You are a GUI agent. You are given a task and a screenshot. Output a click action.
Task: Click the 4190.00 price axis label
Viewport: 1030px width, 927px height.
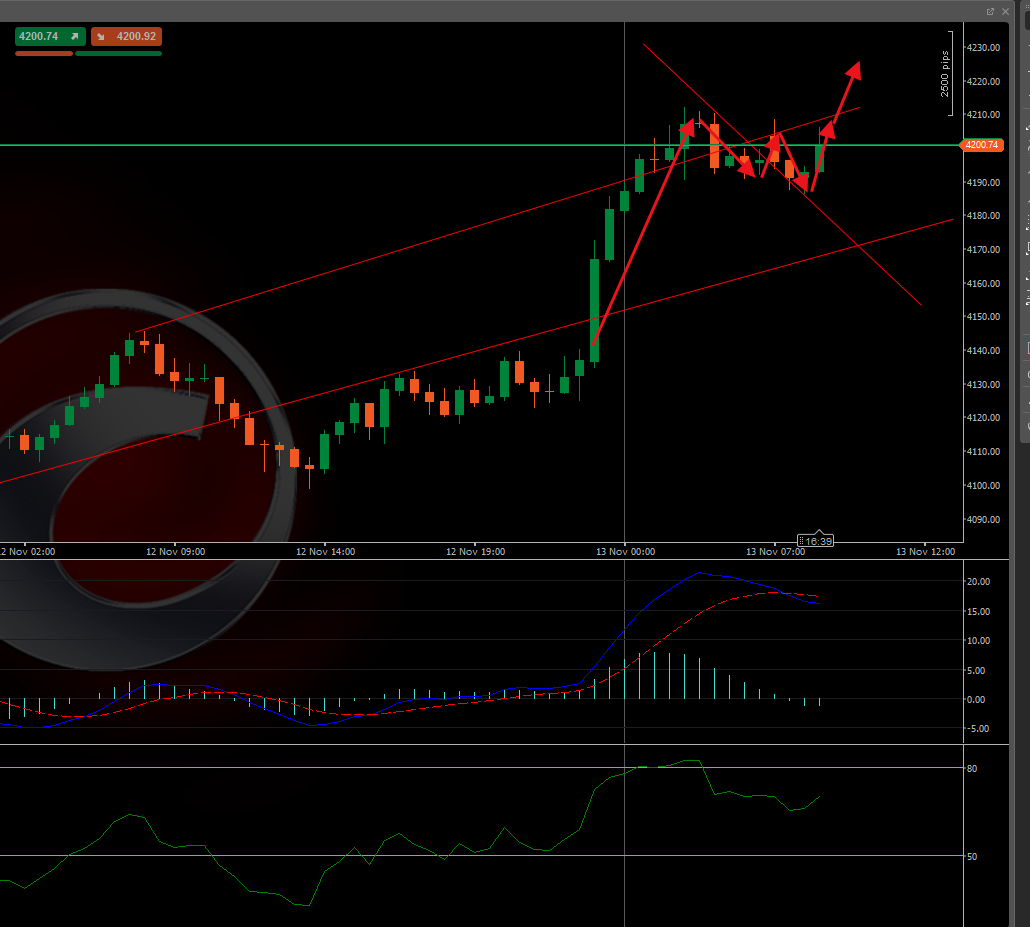(x=983, y=183)
